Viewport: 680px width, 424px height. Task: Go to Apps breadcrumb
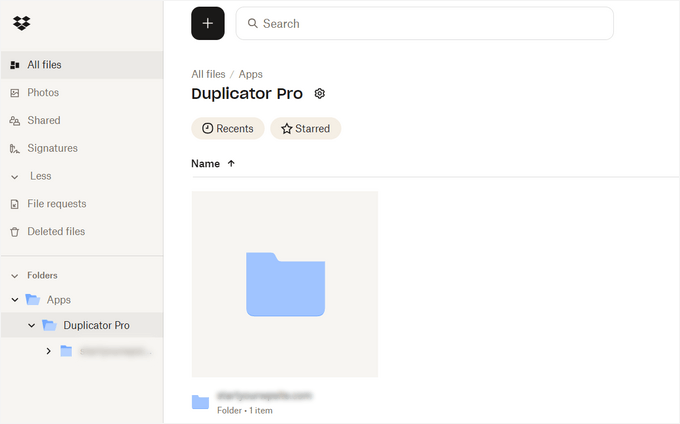pos(251,74)
